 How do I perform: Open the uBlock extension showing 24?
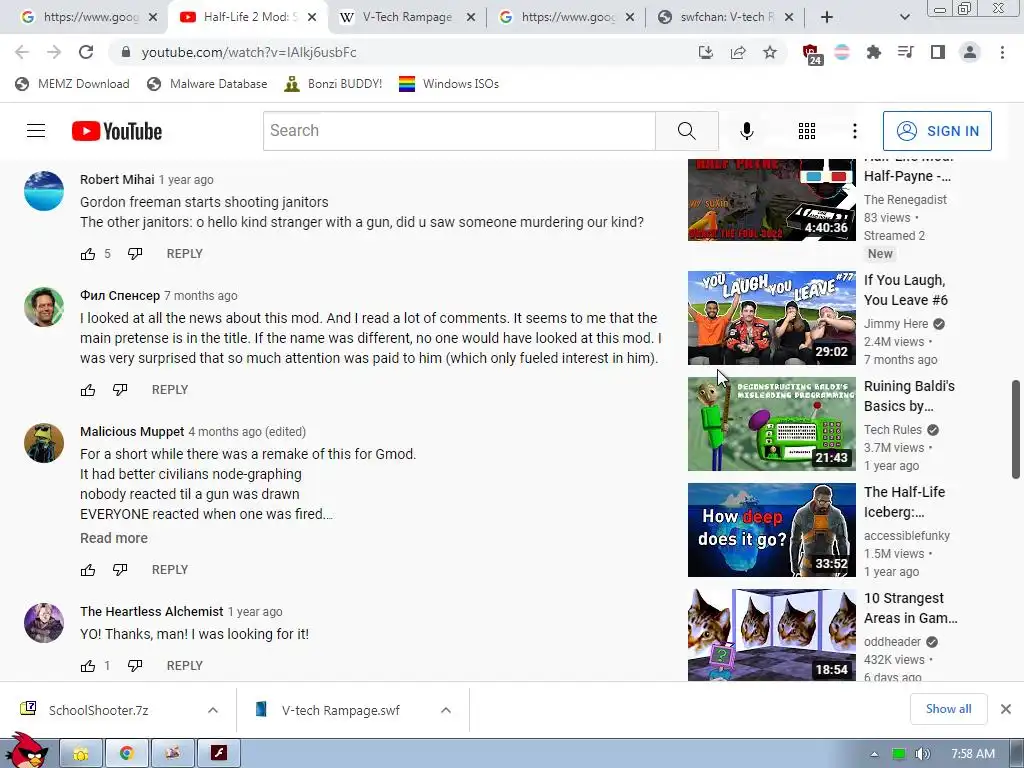[810, 54]
